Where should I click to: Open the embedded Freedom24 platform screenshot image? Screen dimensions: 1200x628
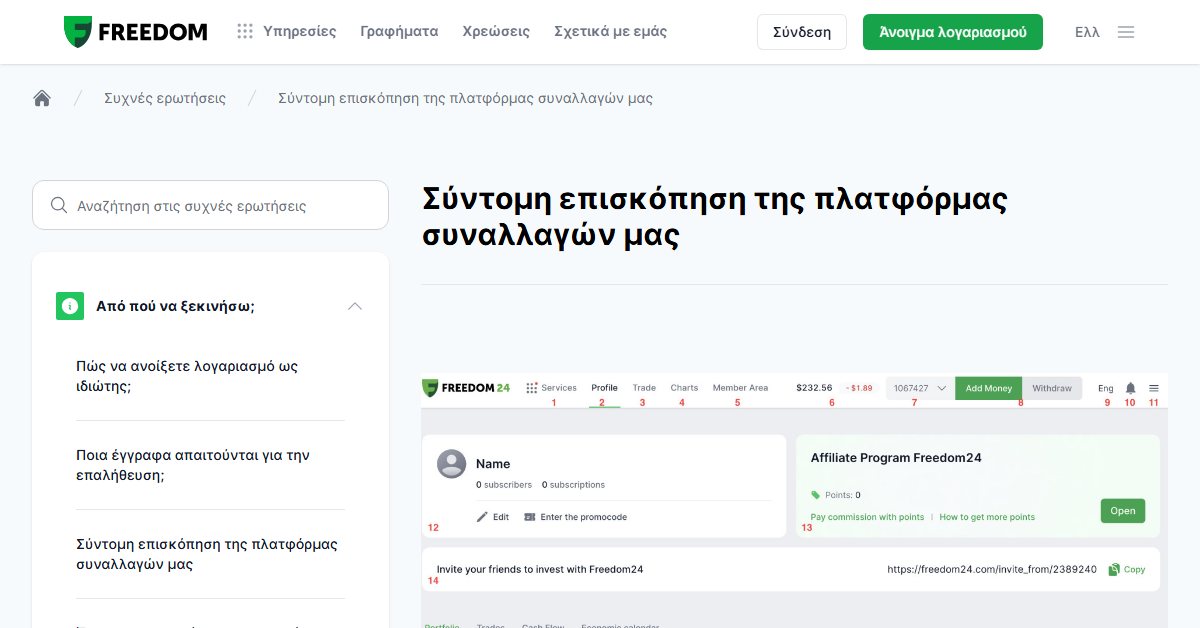pyautogui.click(x=794, y=500)
